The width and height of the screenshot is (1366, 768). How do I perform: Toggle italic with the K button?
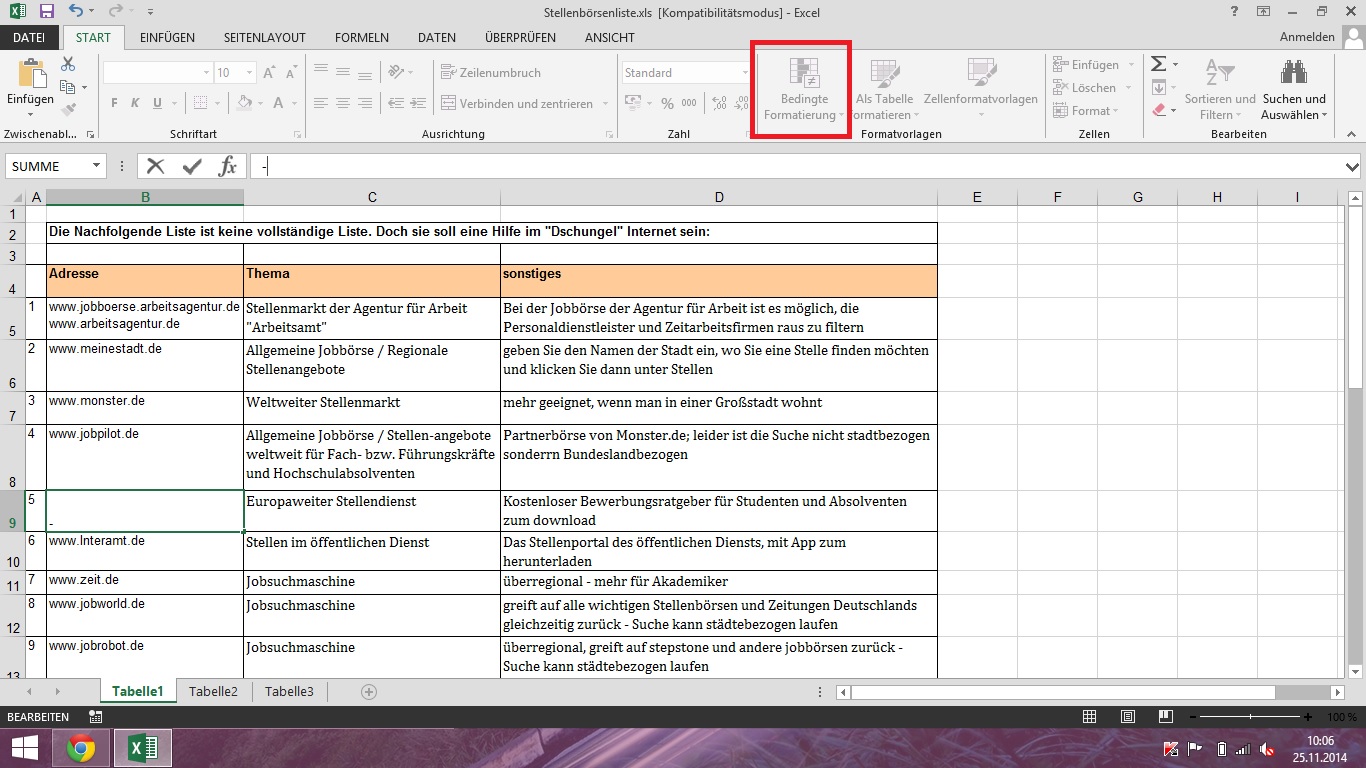coord(136,103)
